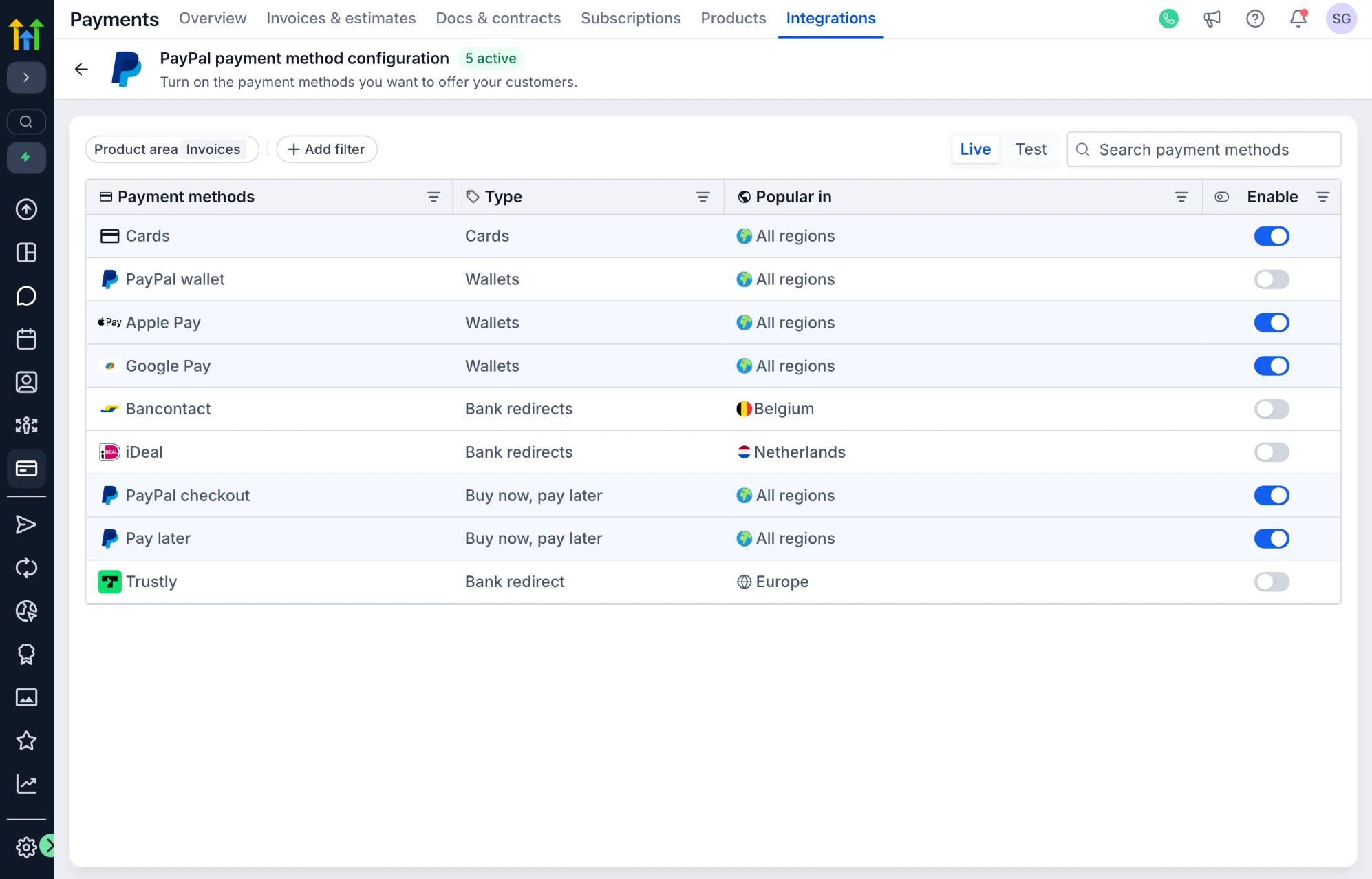The image size is (1372, 879).
Task: Open the sidebar search icon
Action: click(x=26, y=122)
